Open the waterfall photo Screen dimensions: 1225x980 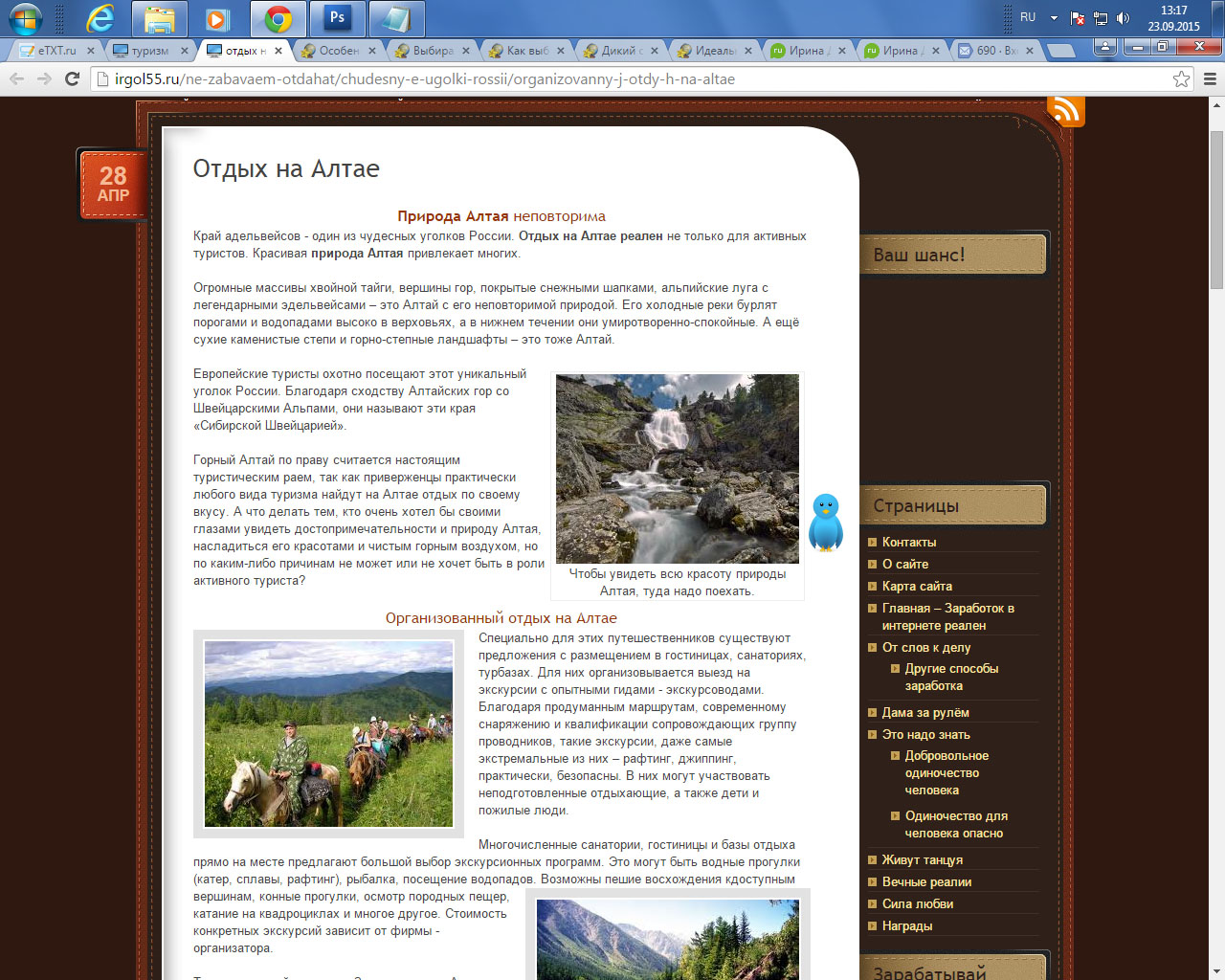coord(678,469)
